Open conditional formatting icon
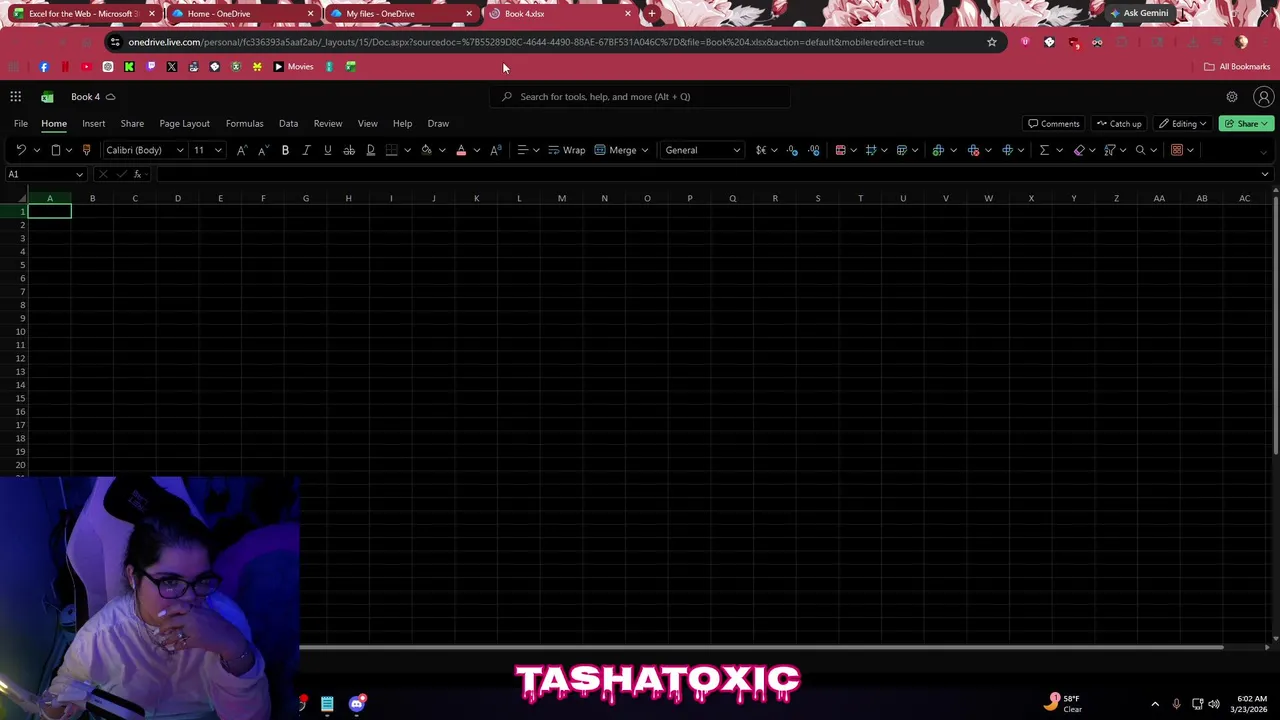 (840, 150)
